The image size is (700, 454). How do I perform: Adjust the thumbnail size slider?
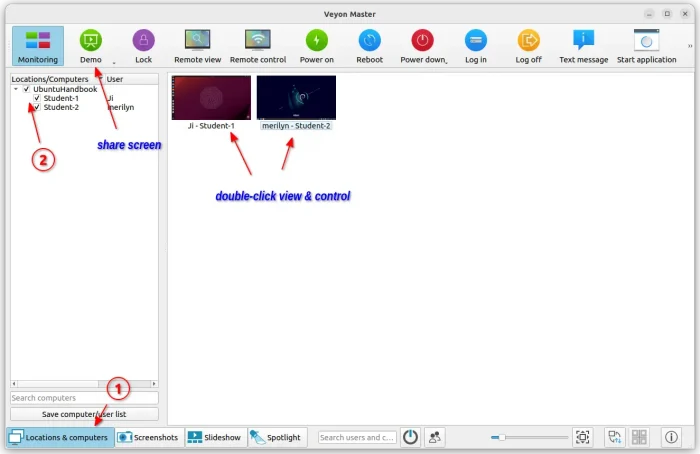(501, 437)
